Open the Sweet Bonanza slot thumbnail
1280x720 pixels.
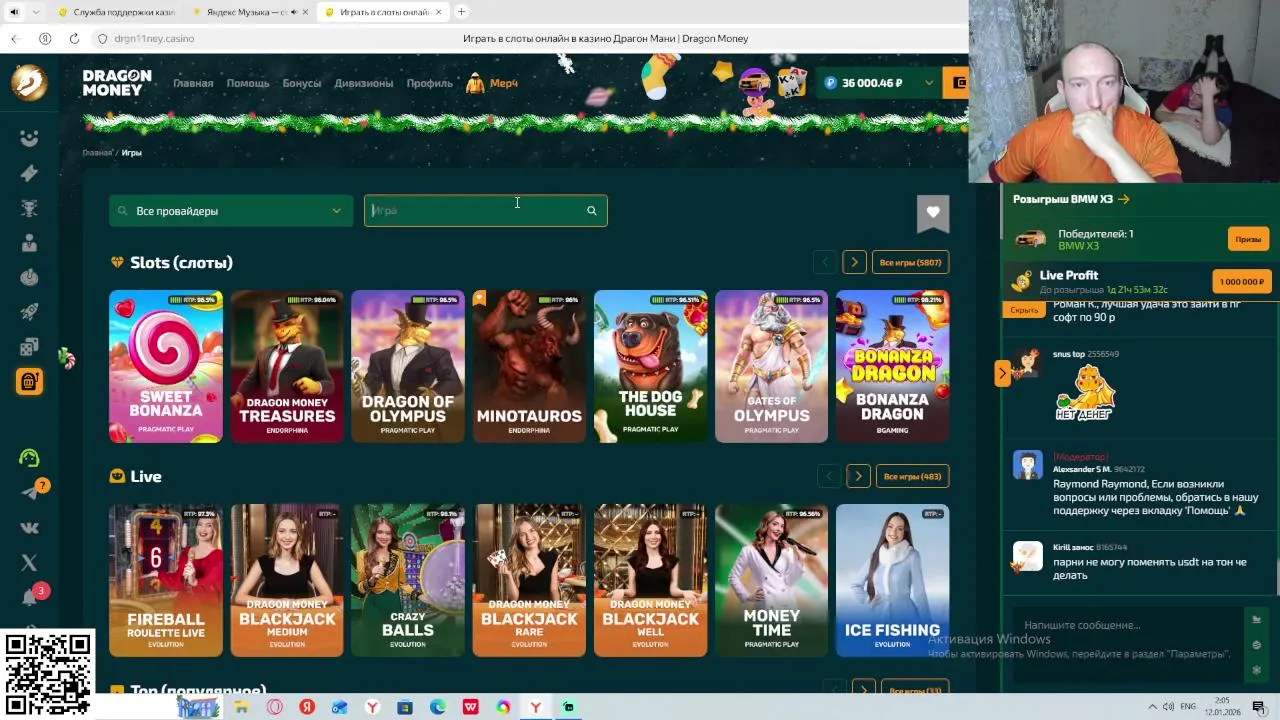(x=166, y=366)
